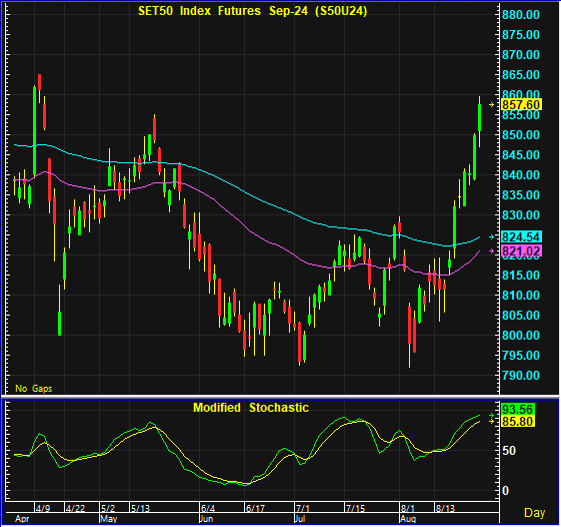Click the yellow arrow beside 85.80 stochastic value
The height and width of the screenshot is (527, 561).
(x=492, y=421)
